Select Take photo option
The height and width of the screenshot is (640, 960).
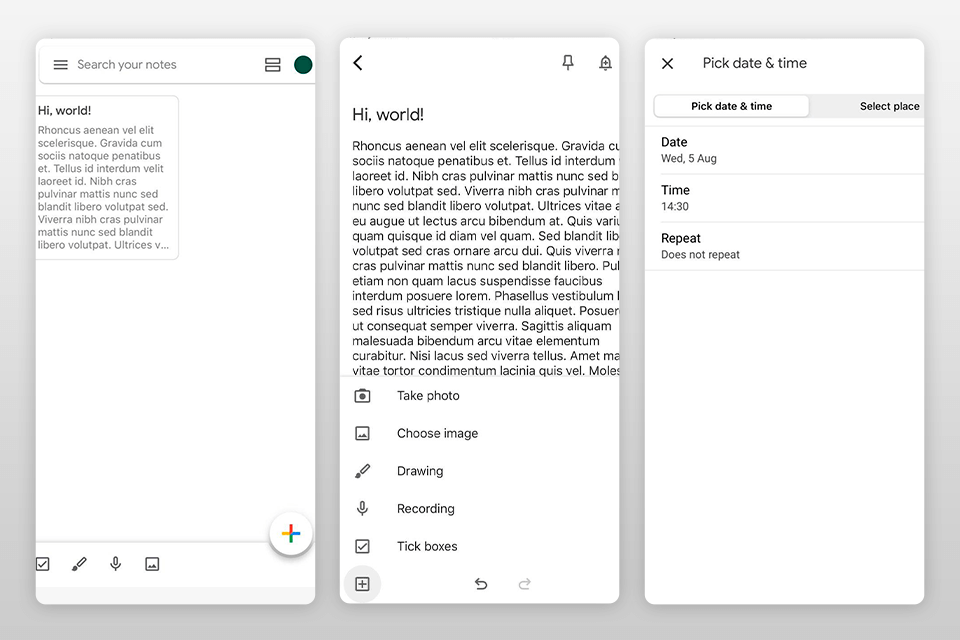pyautogui.click(x=479, y=396)
